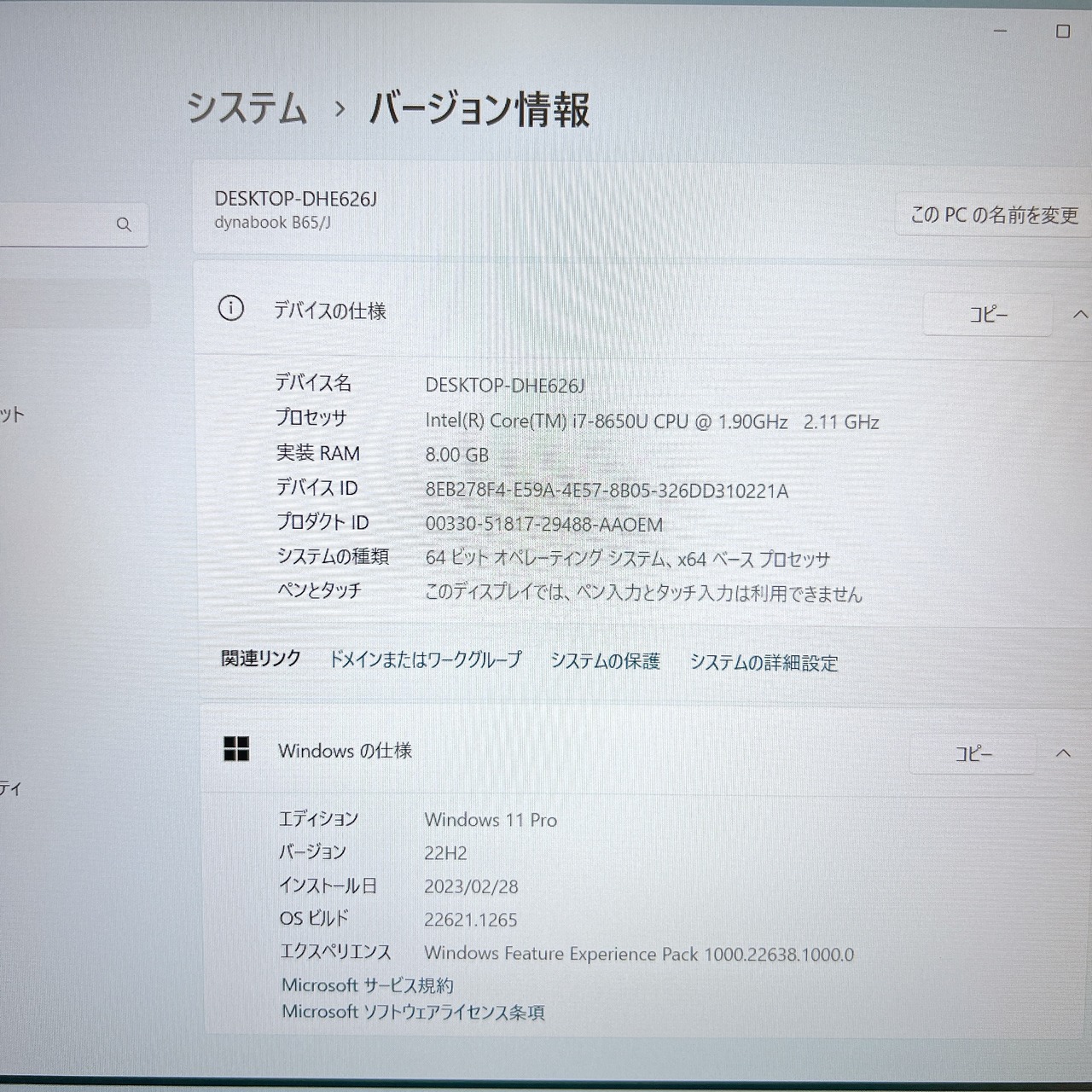The image size is (1092, 1092).
Task: Click the プロセッサ label
Action: [311, 417]
